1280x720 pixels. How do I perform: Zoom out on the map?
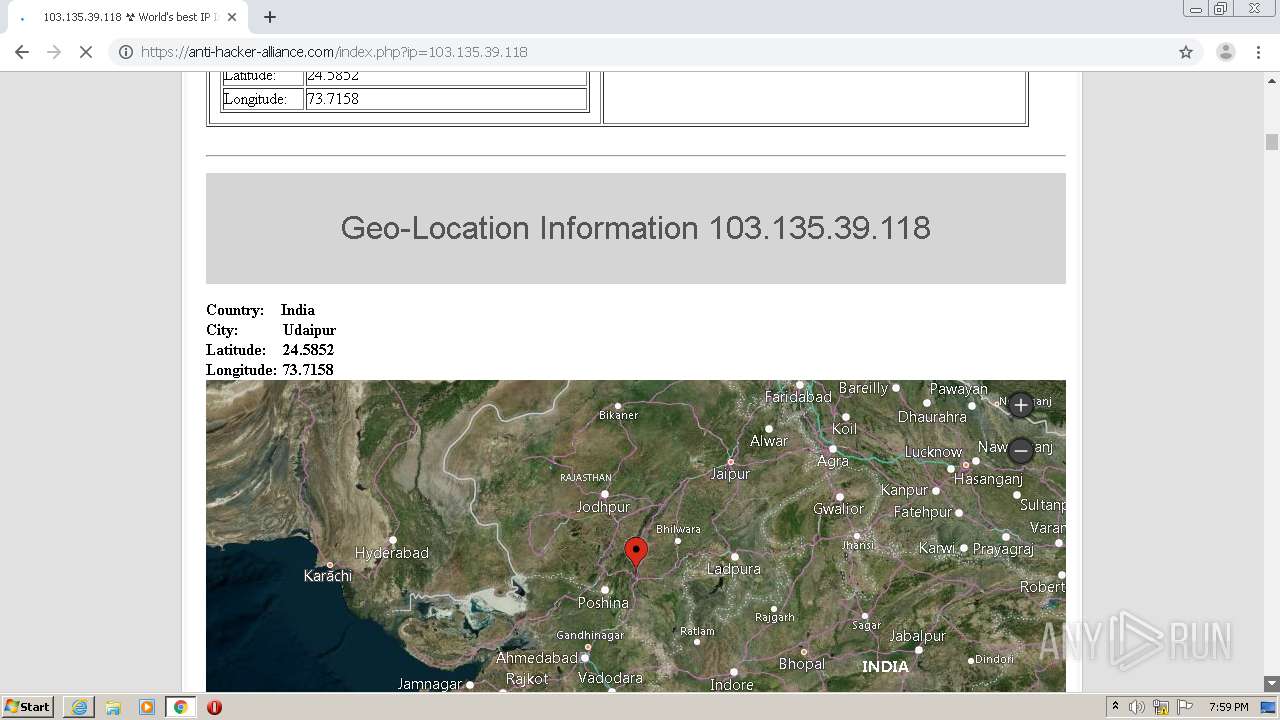(x=1020, y=451)
